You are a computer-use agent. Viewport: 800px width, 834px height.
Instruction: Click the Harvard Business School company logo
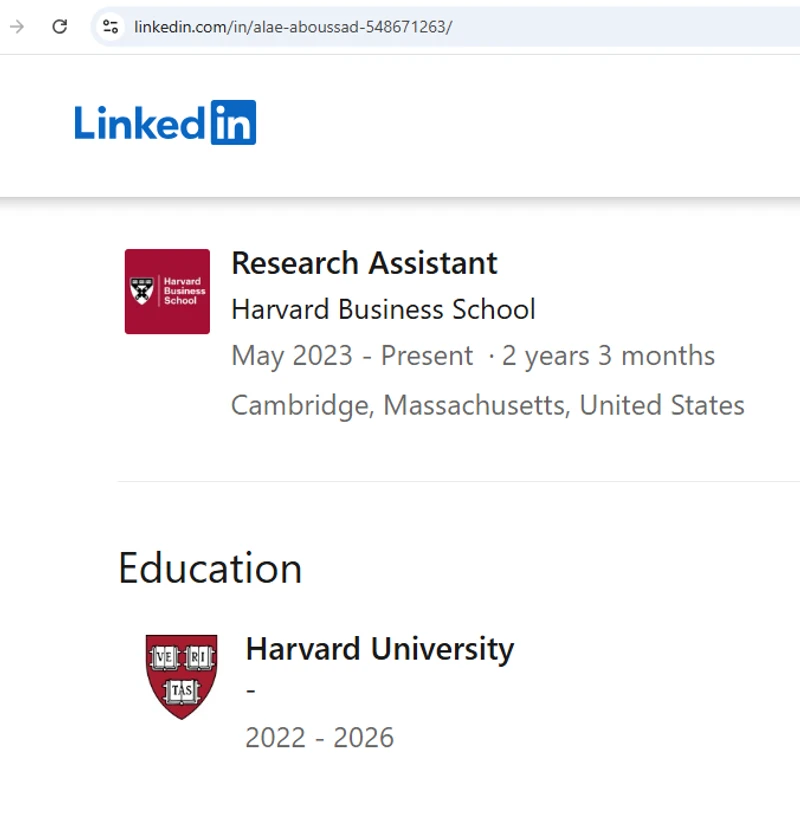click(166, 291)
